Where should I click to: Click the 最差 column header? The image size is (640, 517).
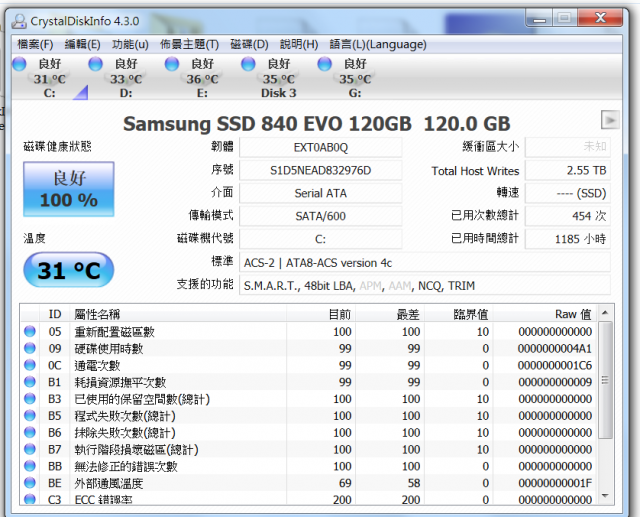390,314
